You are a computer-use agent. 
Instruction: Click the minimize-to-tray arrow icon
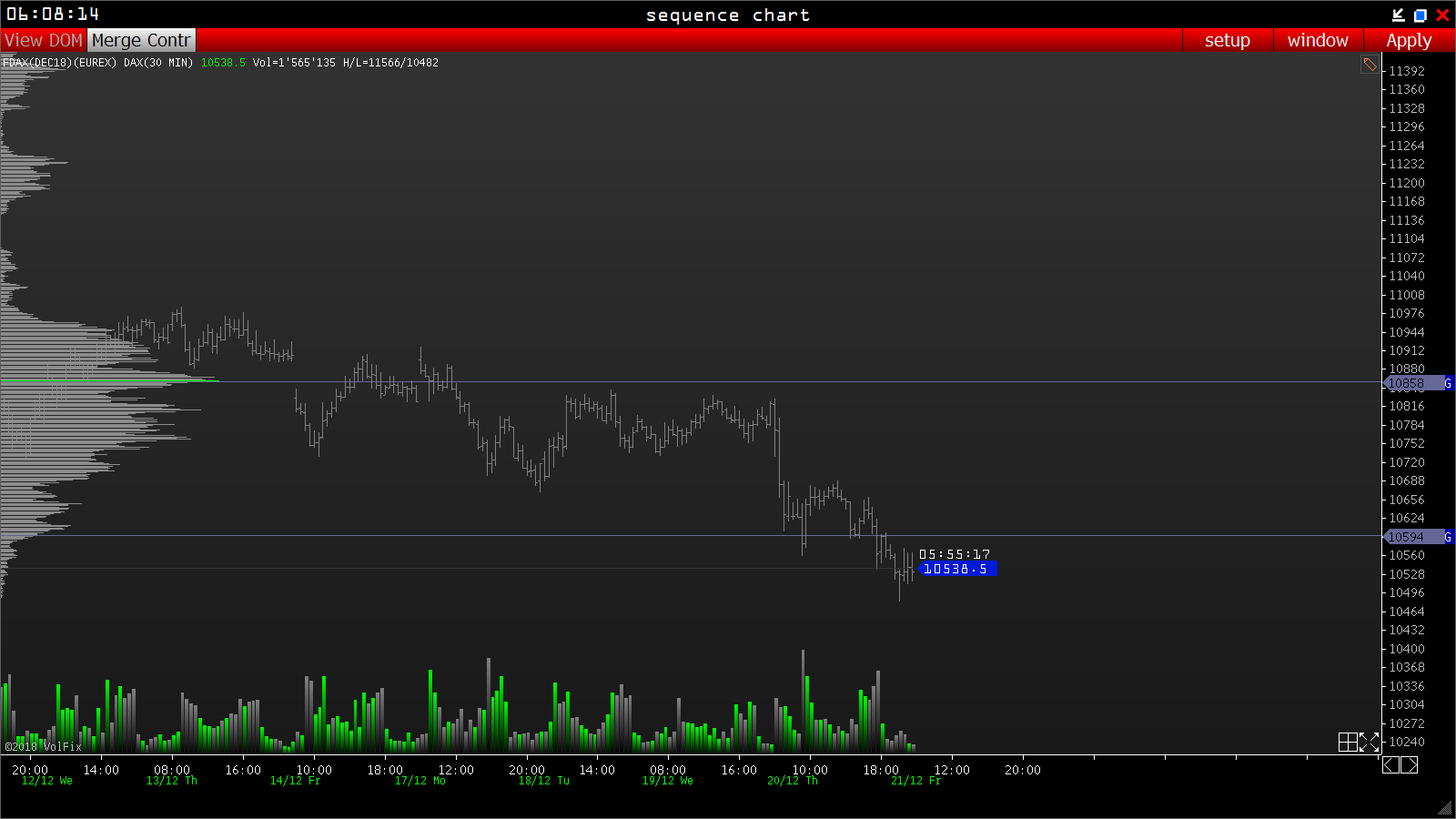[x=1398, y=15]
